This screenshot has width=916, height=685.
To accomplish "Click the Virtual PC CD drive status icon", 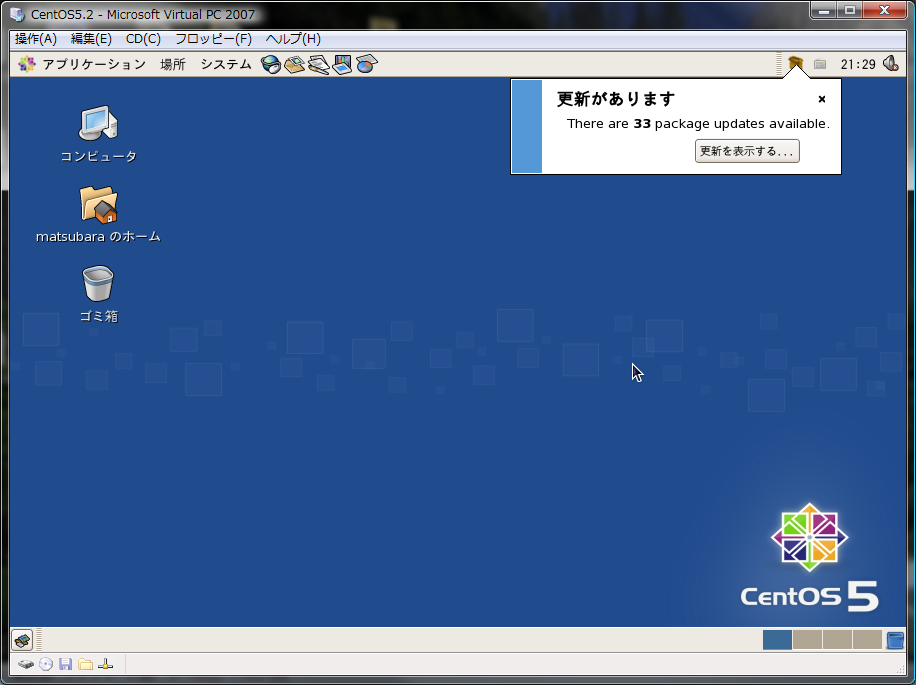I will click(x=46, y=665).
